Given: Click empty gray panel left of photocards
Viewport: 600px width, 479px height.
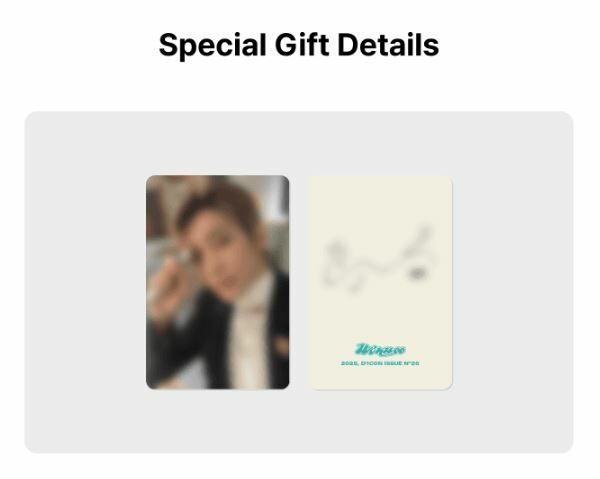Looking at the screenshot, I should [x=85, y=282].
